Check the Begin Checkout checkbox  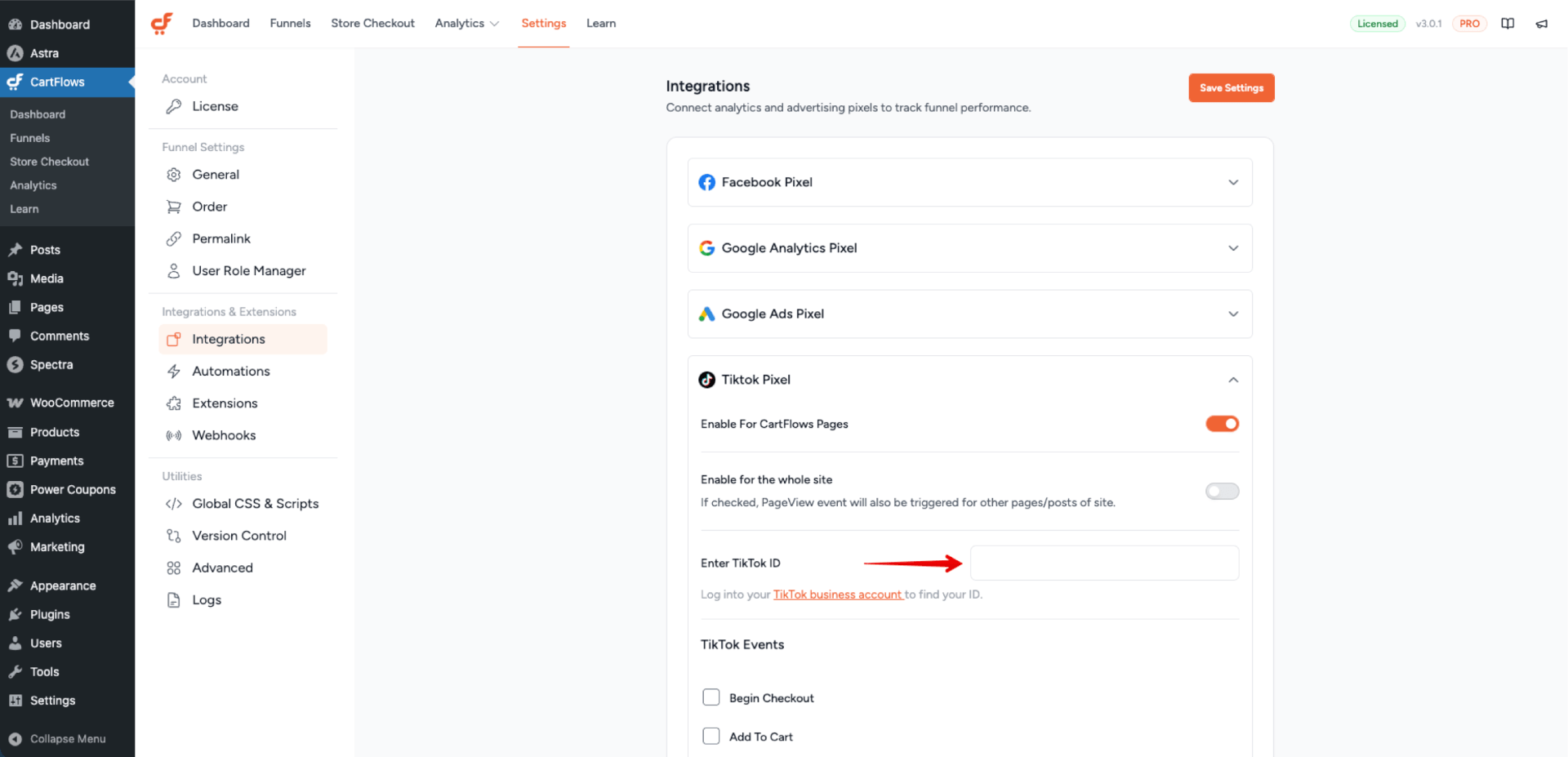(711, 697)
